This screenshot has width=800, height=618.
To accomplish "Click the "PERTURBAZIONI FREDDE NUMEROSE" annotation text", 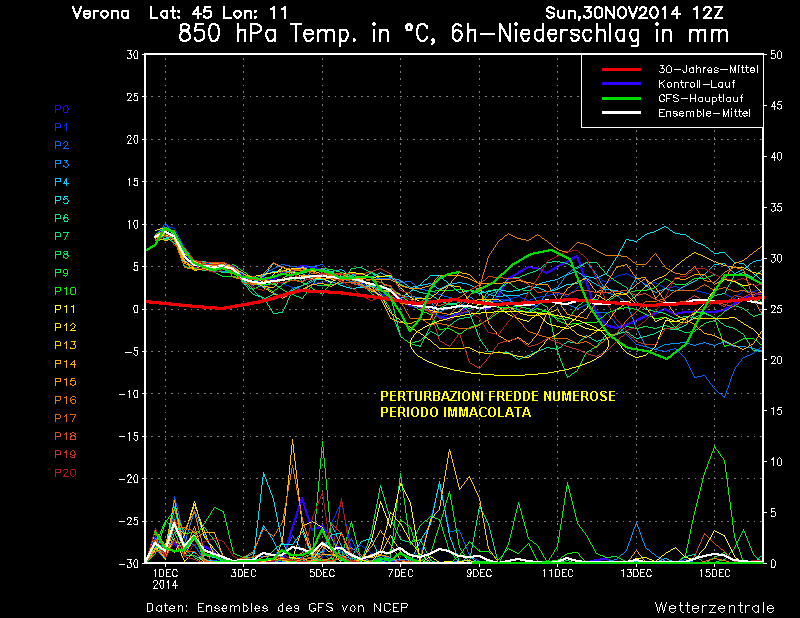I will tap(498, 397).
